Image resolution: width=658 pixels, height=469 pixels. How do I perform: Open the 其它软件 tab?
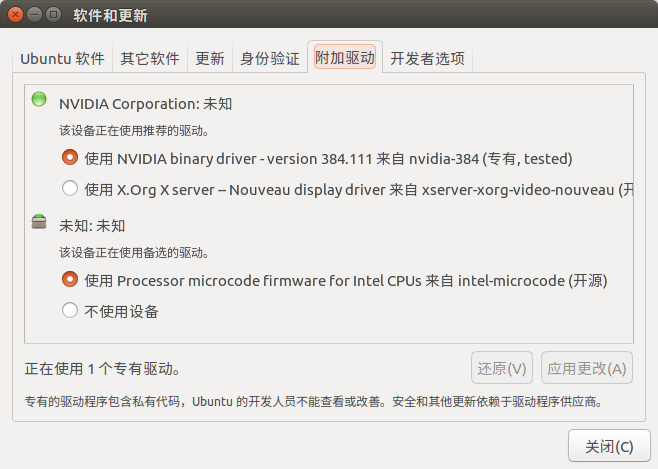point(150,58)
